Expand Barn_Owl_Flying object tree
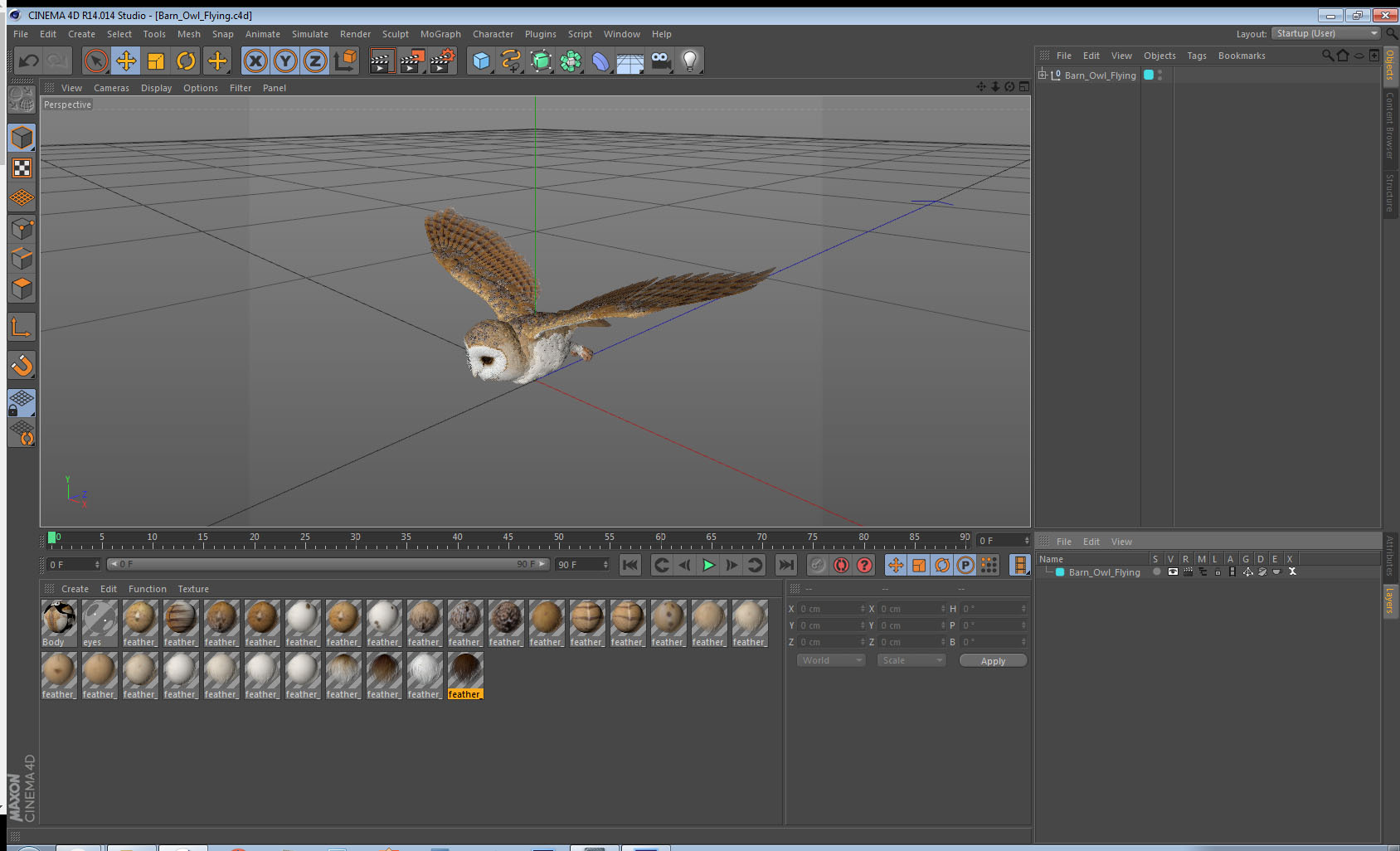This screenshot has width=1400, height=851. (x=1043, y=75)
